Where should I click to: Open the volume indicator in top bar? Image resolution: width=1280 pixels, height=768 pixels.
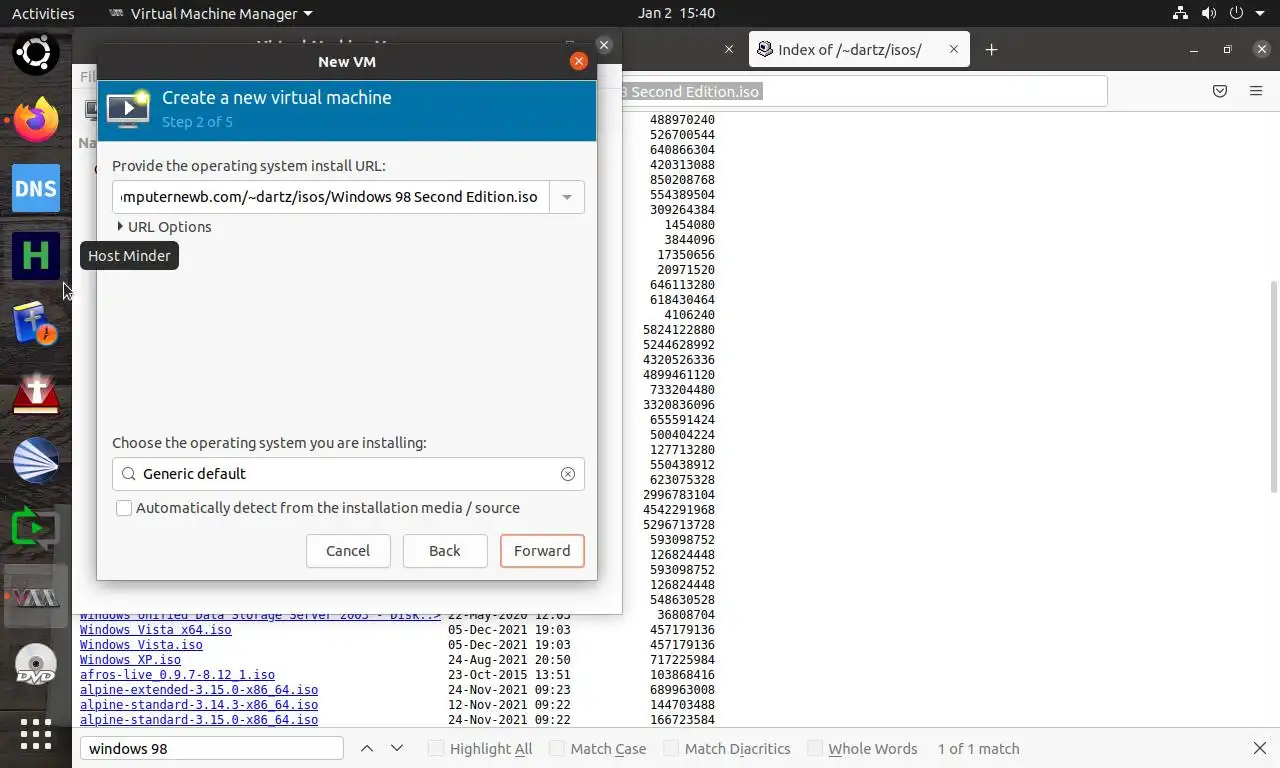click(1209, 13)
